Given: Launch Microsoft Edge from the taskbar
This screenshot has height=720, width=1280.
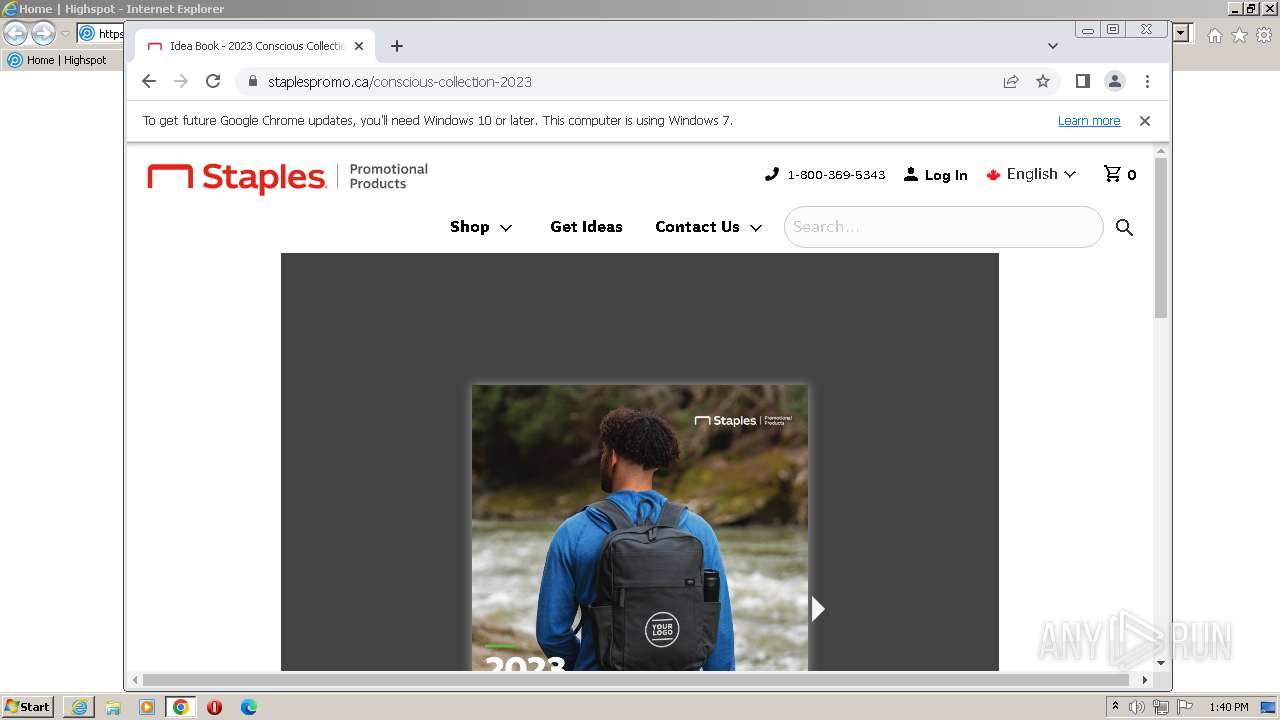Looking at the screenshot, I should click(x=249, y=707).
